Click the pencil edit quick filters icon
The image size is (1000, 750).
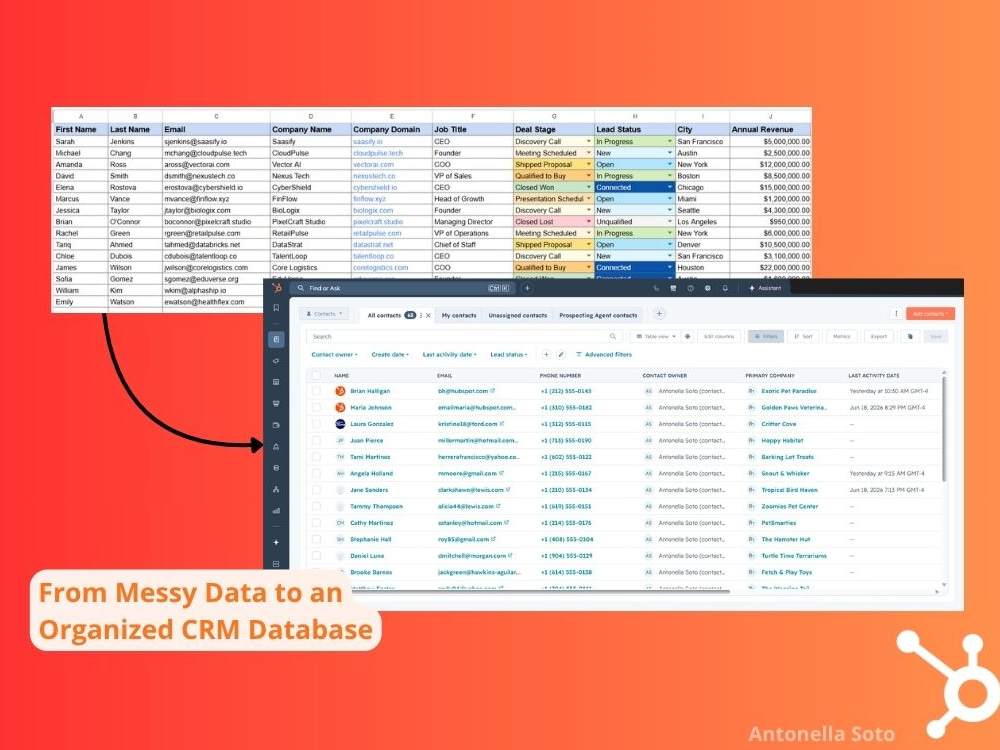pos(561,355)
